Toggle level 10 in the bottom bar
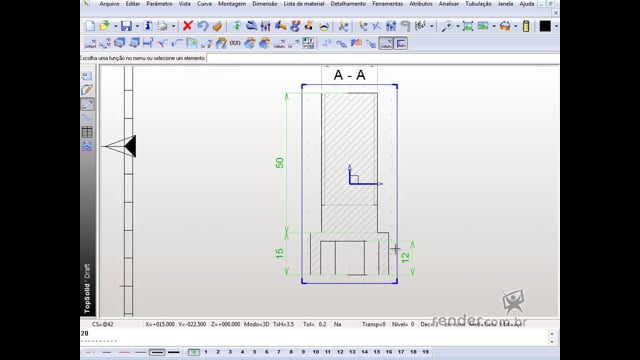 pos(316,352)
